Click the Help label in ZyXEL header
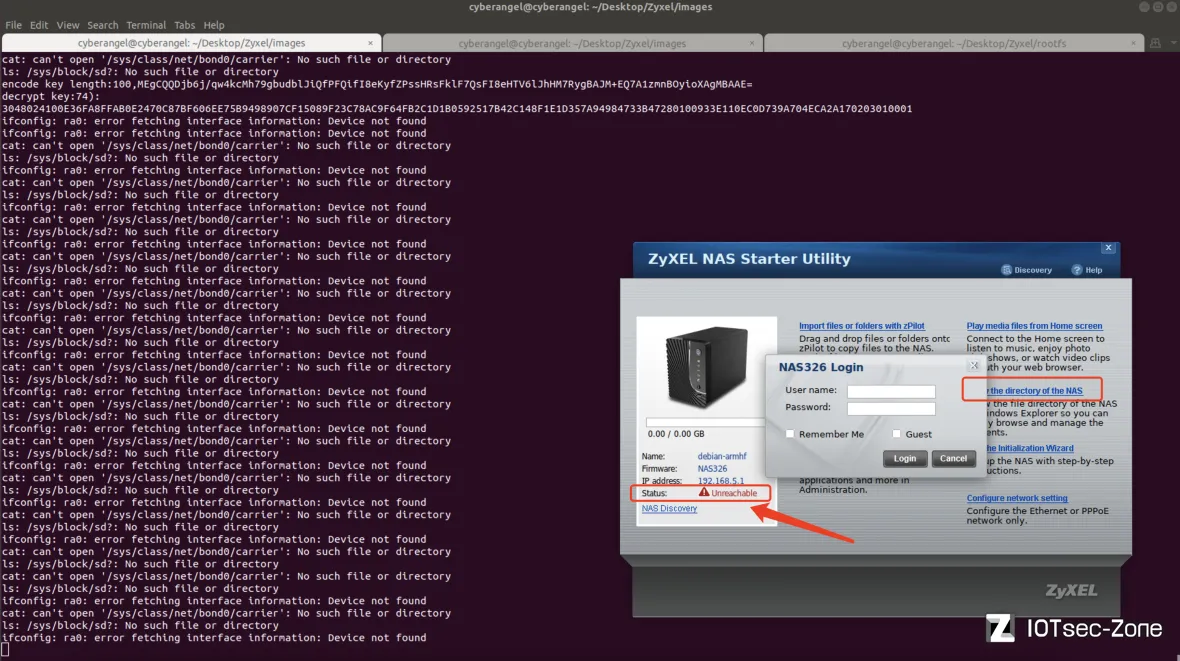 (1093, 270)
